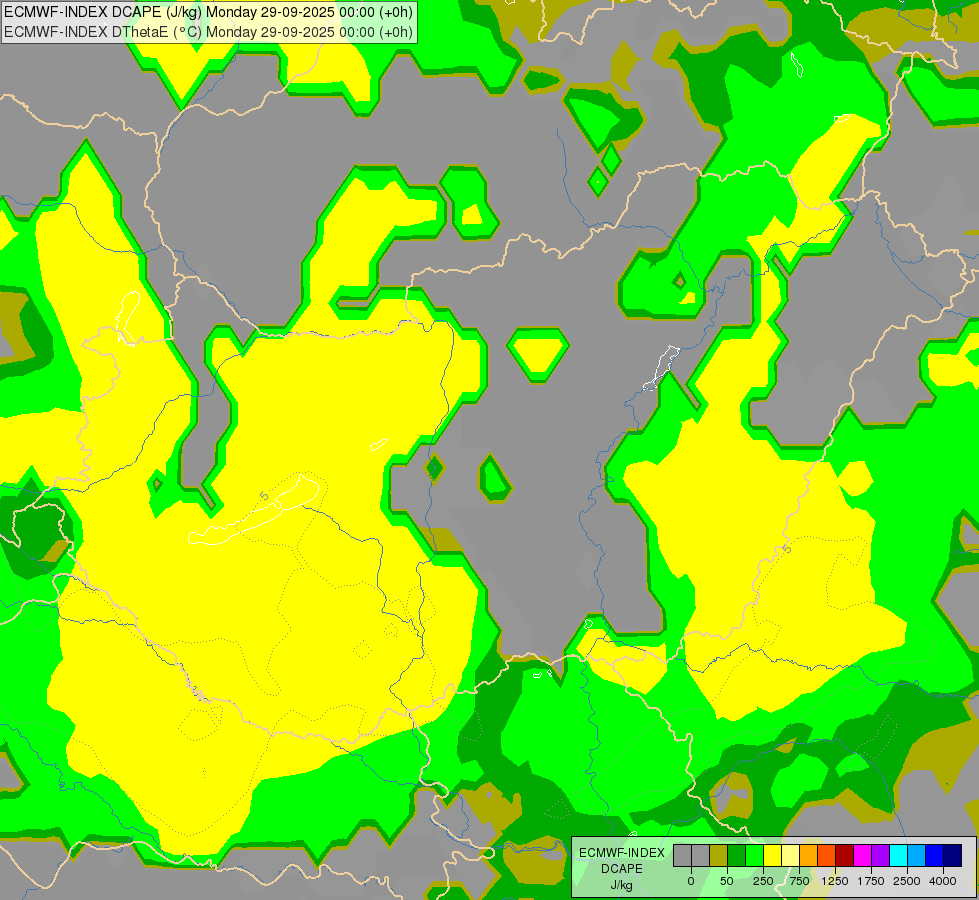Viewport: 979px width, 900px height.
Task: Select the dark red legend color swatch
Action: click(844, 855)
